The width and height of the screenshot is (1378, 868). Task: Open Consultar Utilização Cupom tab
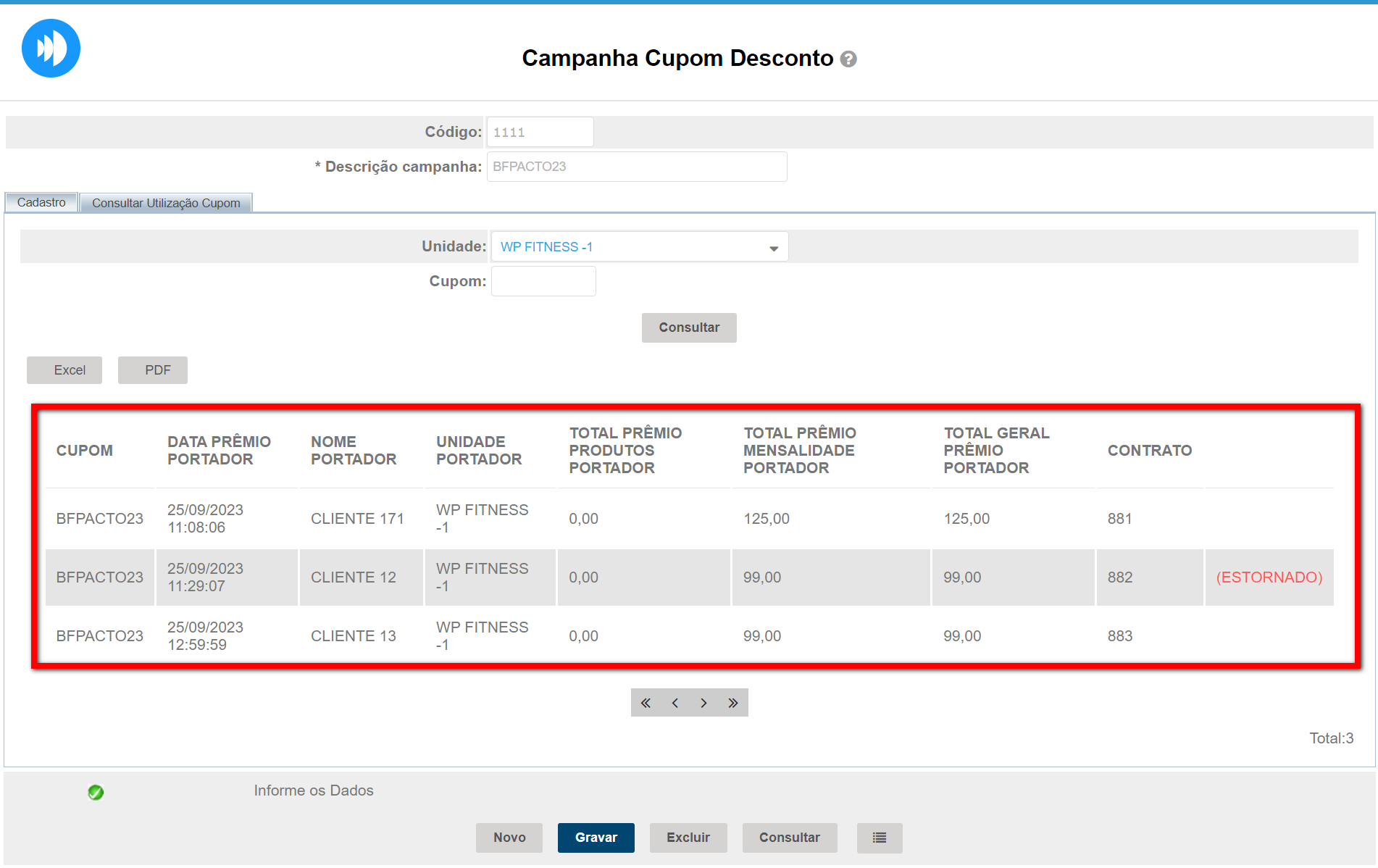pos(166,203)
